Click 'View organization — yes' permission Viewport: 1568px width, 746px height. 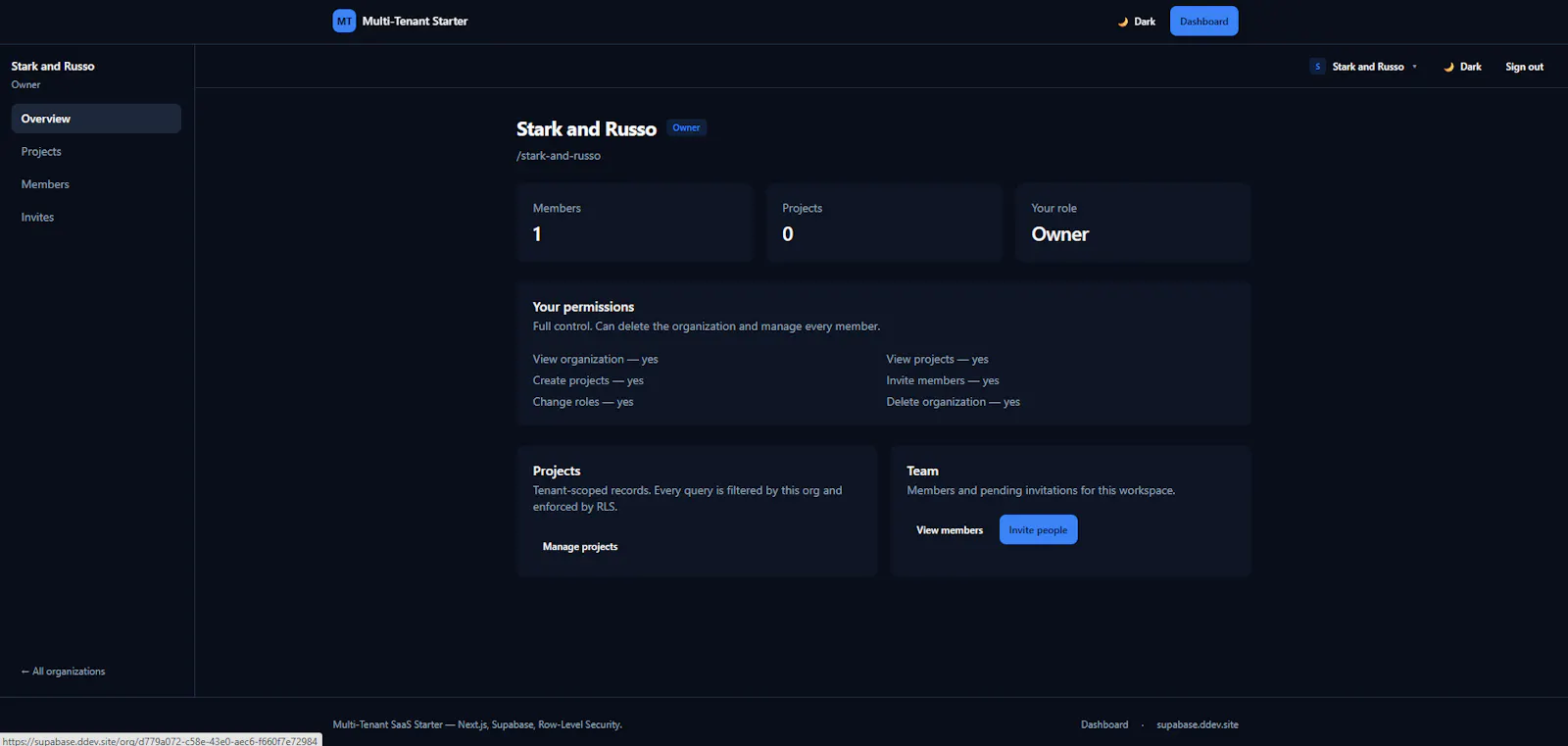click(x=595, y=360)
